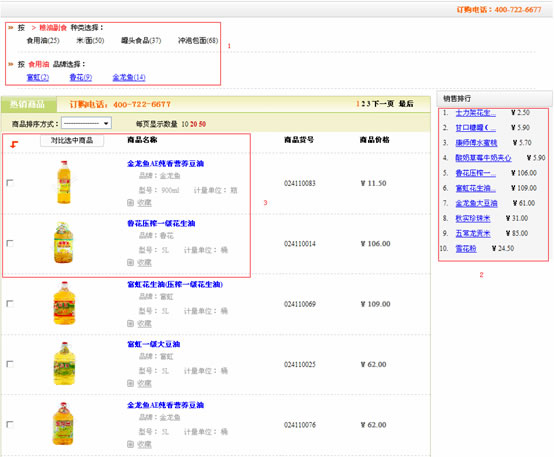Open the 商品排序方式 sort dropdown
Viewport: 554px width, 457px height.
pos(87,123)
